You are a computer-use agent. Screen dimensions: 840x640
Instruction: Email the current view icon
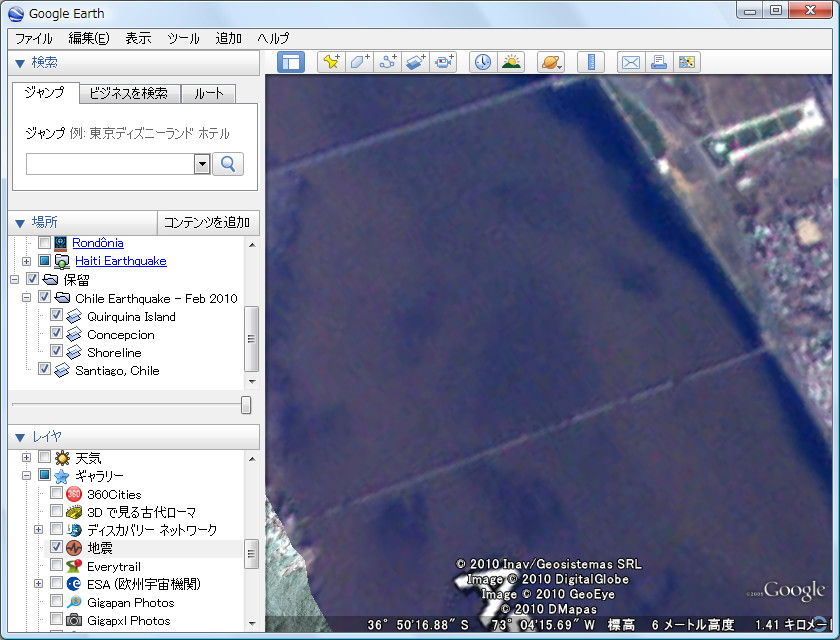(631, 62)
